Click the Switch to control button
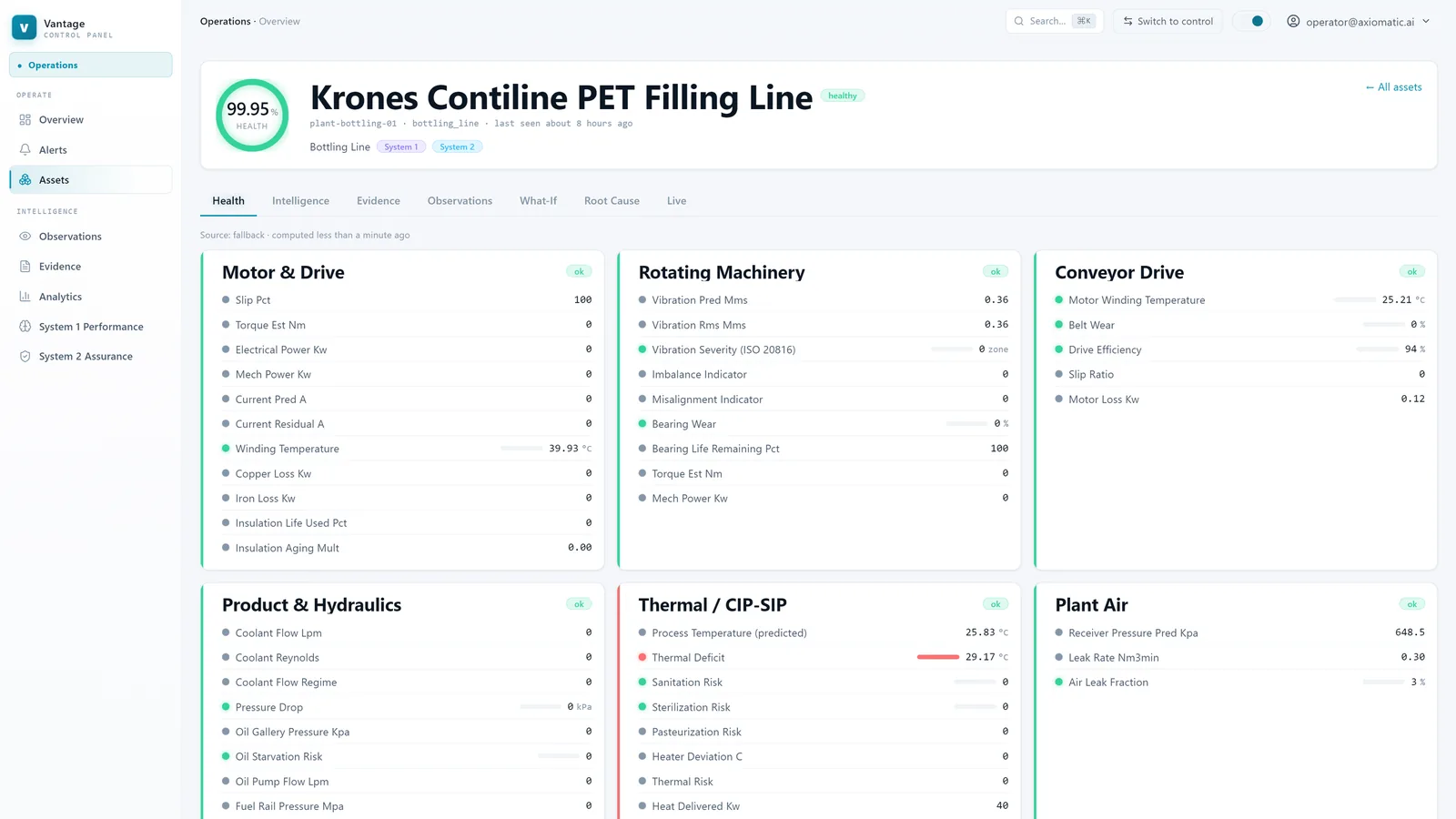This screenshot has height=819, width=1456. pyautogui.click(x=1168, y=21)
